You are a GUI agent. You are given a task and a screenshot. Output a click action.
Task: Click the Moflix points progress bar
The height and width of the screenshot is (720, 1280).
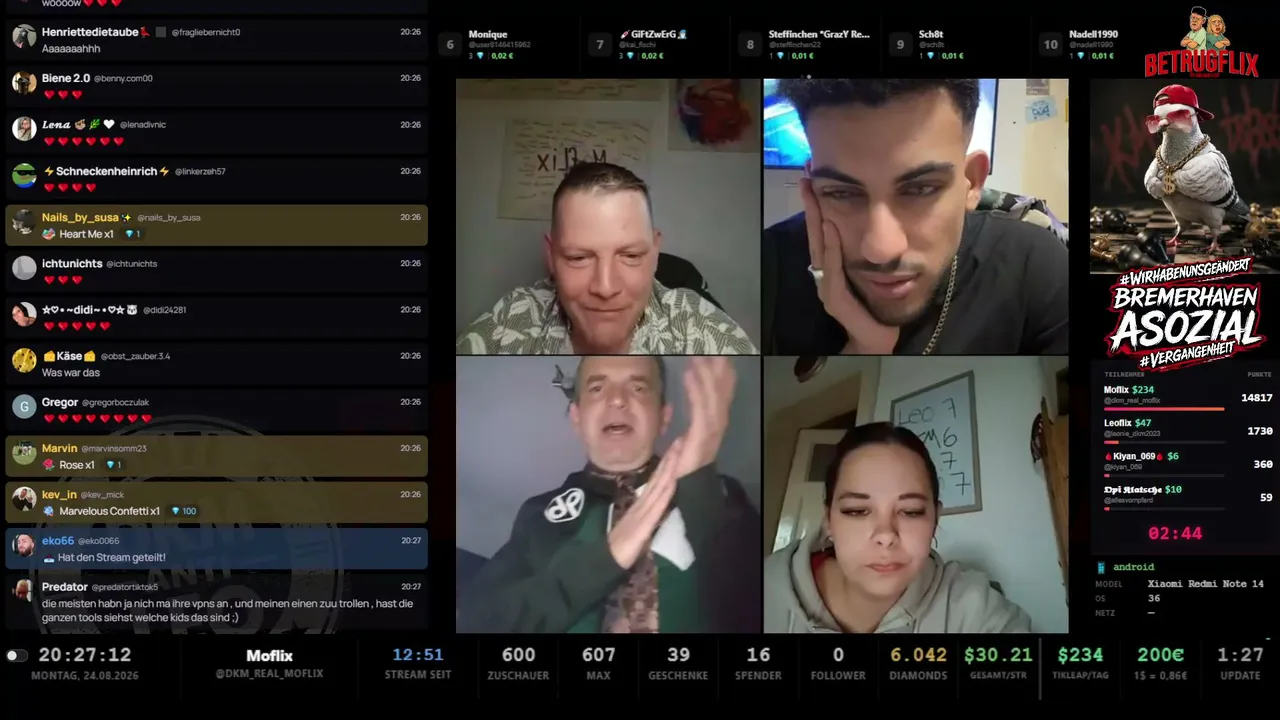coord(1164,408)
